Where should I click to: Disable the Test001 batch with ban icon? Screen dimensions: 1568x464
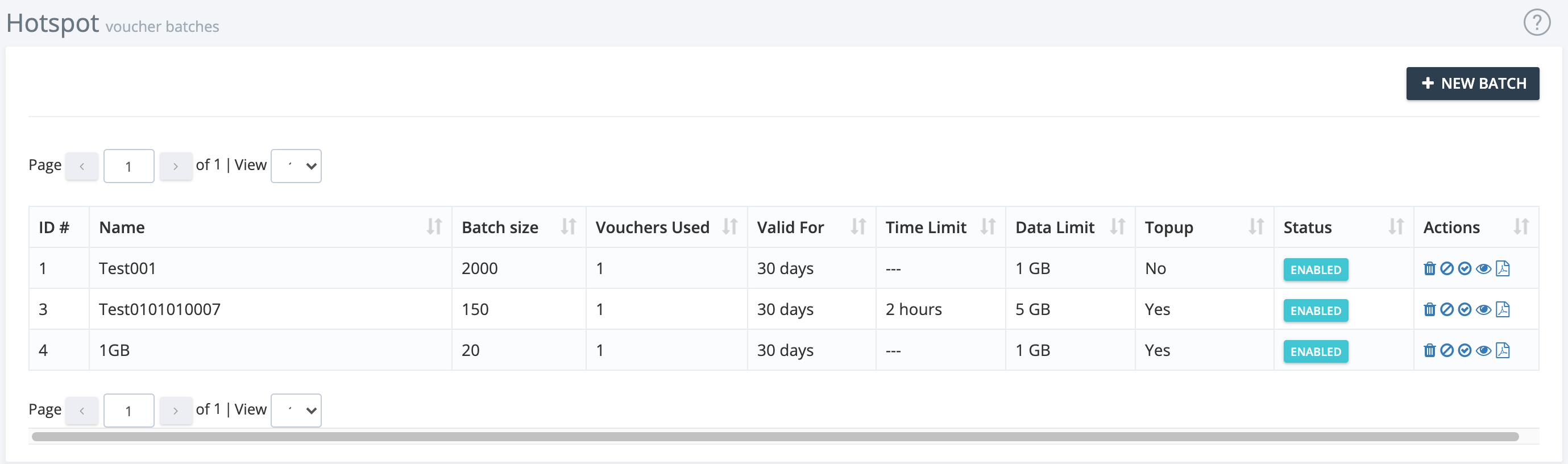click(1447, 268)
